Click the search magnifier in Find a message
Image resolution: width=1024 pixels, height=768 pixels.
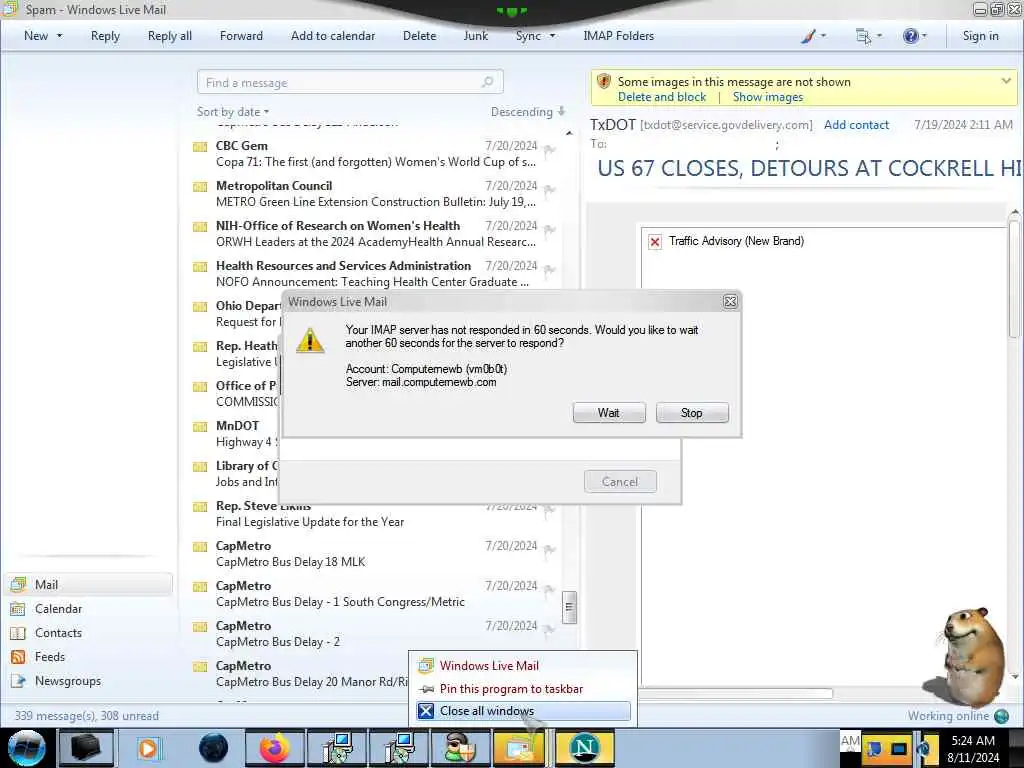click(487, 82)
